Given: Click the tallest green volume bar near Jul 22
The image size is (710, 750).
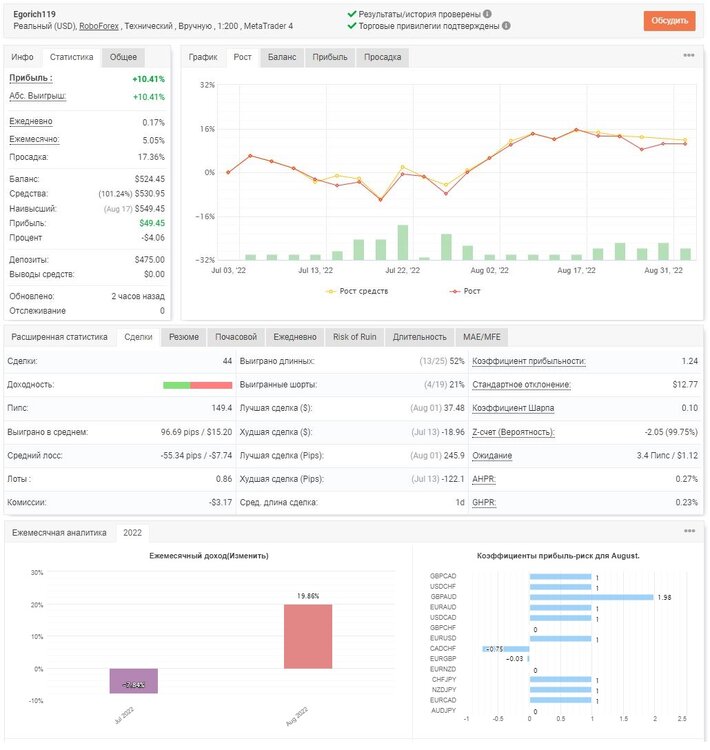Looking at the screenshot, I should [x=403, y=242].
